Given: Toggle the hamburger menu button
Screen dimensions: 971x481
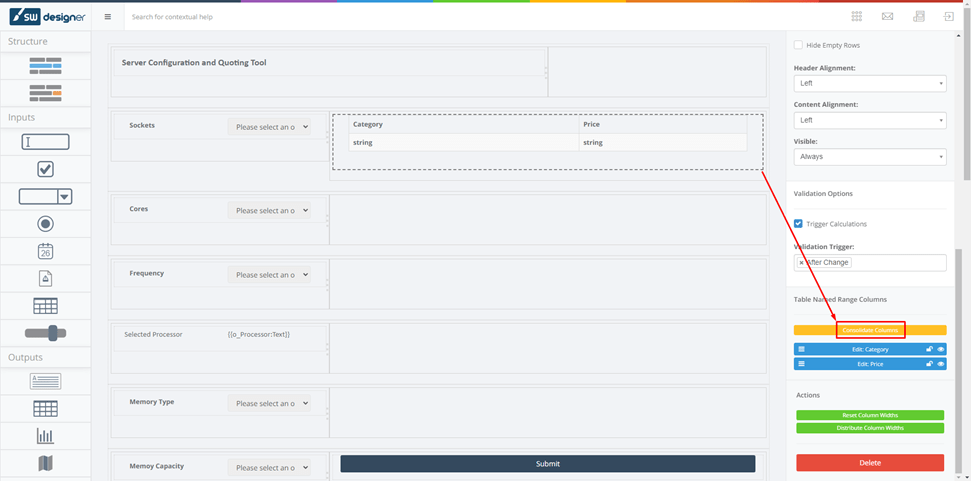Looking at the screenshot, I should pyautogui.click(x=108, y=17).
